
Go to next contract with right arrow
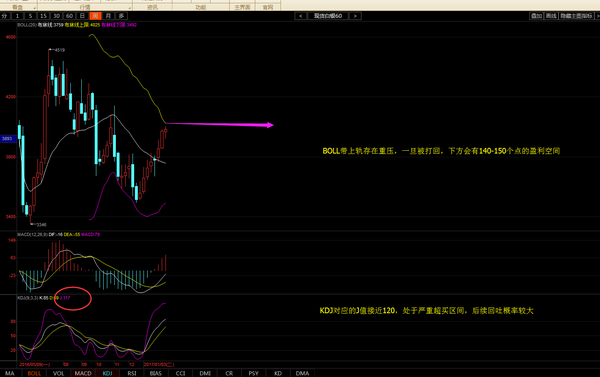click(355, 16)
